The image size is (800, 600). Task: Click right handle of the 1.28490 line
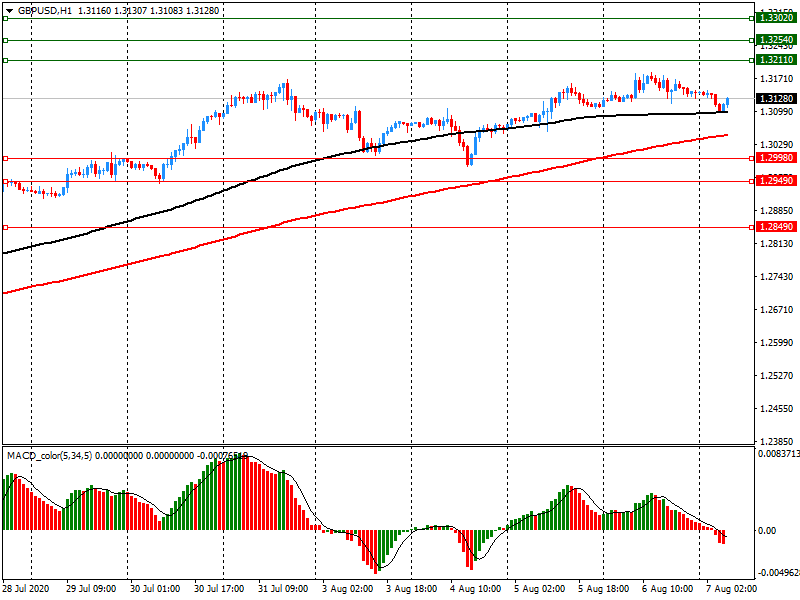(x=752, y=228)
